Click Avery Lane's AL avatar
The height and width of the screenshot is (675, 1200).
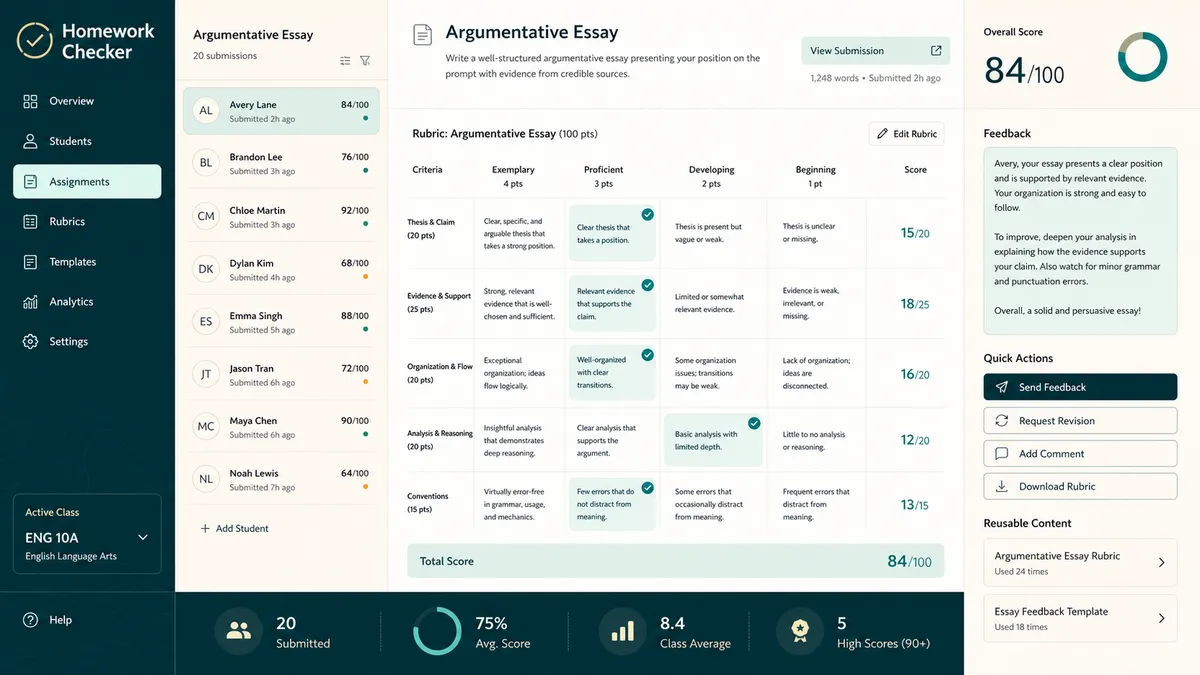tap(206, 111)
